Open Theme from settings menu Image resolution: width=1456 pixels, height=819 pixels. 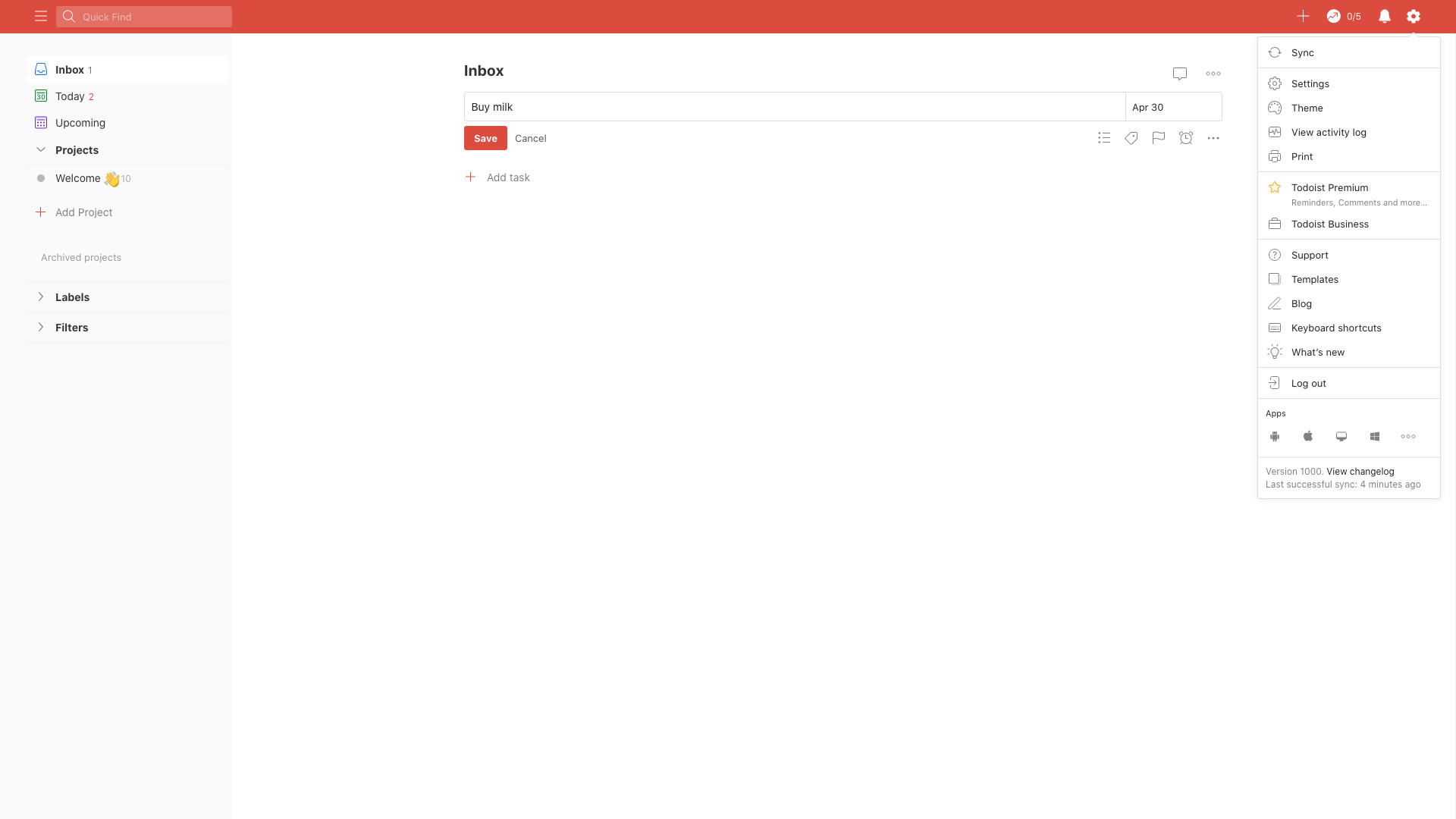point(1307,108)
